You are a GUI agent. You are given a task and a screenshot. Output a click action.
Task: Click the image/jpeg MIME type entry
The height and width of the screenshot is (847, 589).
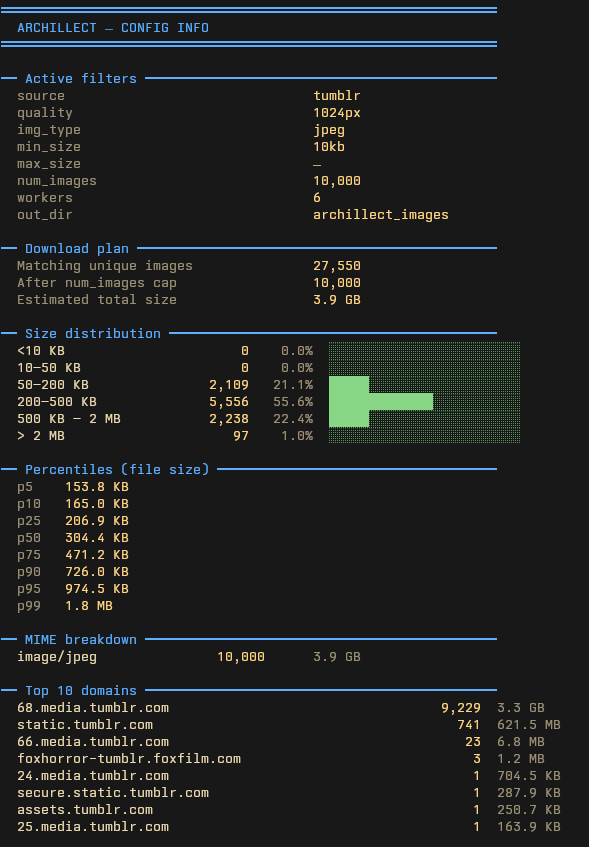pyautogui.click(x=57, y=657)
